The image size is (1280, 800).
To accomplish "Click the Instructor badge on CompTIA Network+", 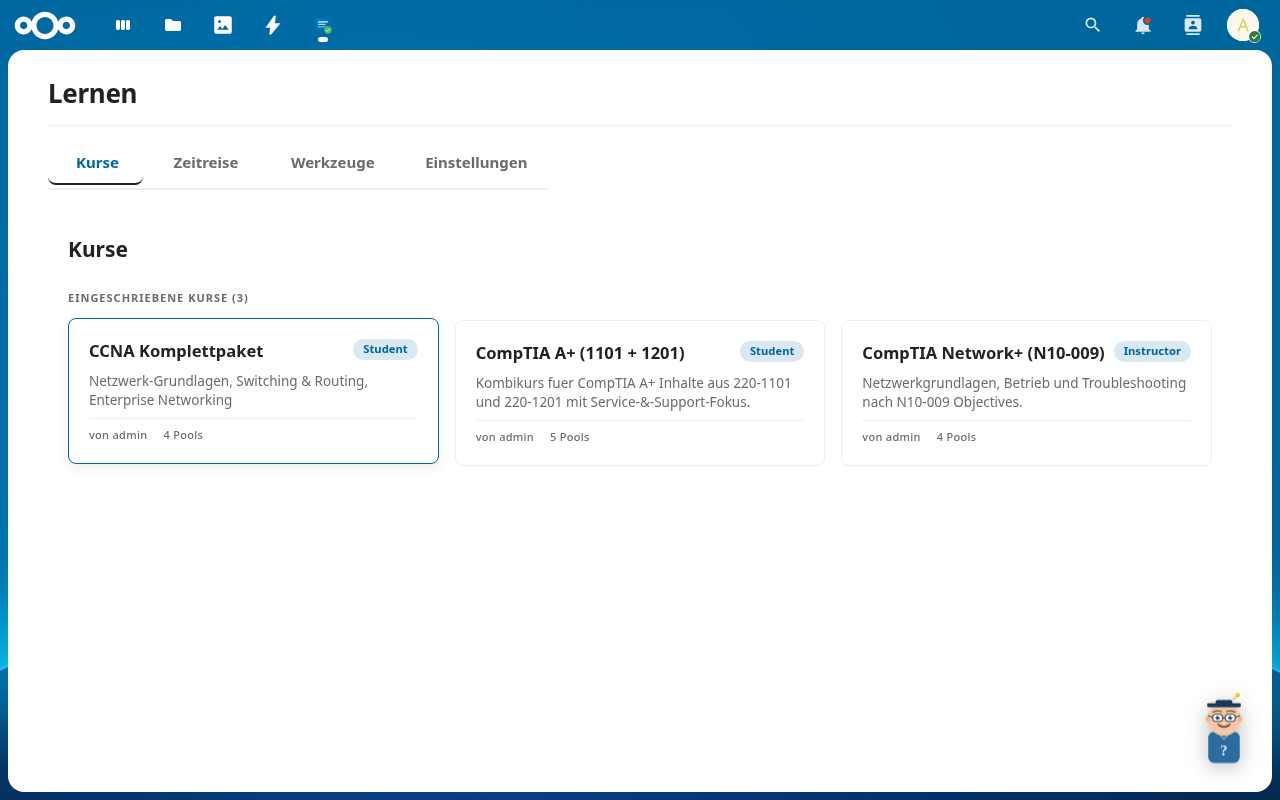I will tap(1152, 351).
